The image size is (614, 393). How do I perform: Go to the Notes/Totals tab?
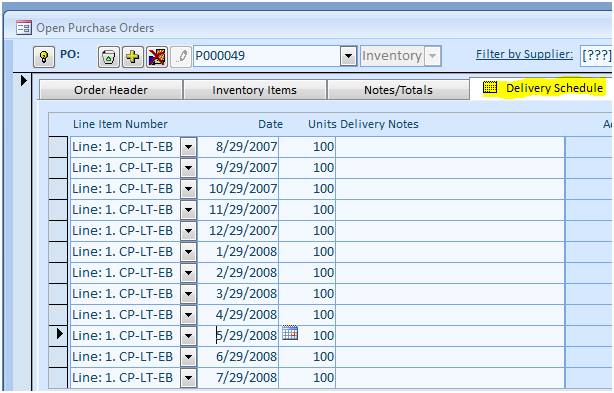(x=398, y=90)
